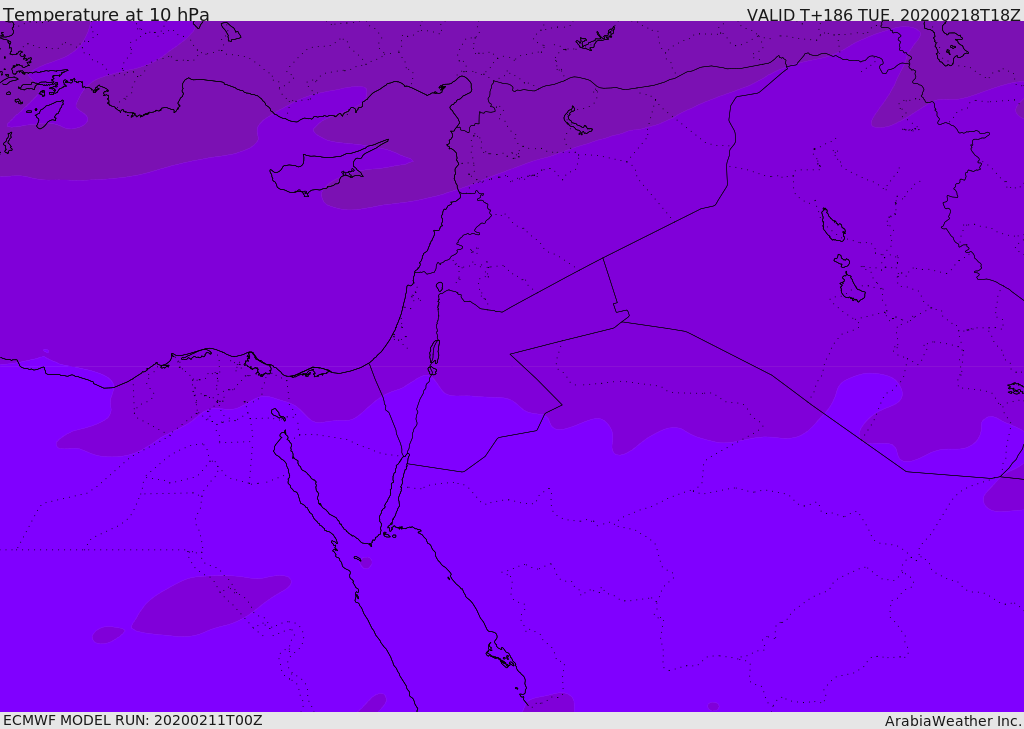Click the "Temperature at 10 hPa" title
Screen dimensions: 1024x729
[x=106, y=15]
